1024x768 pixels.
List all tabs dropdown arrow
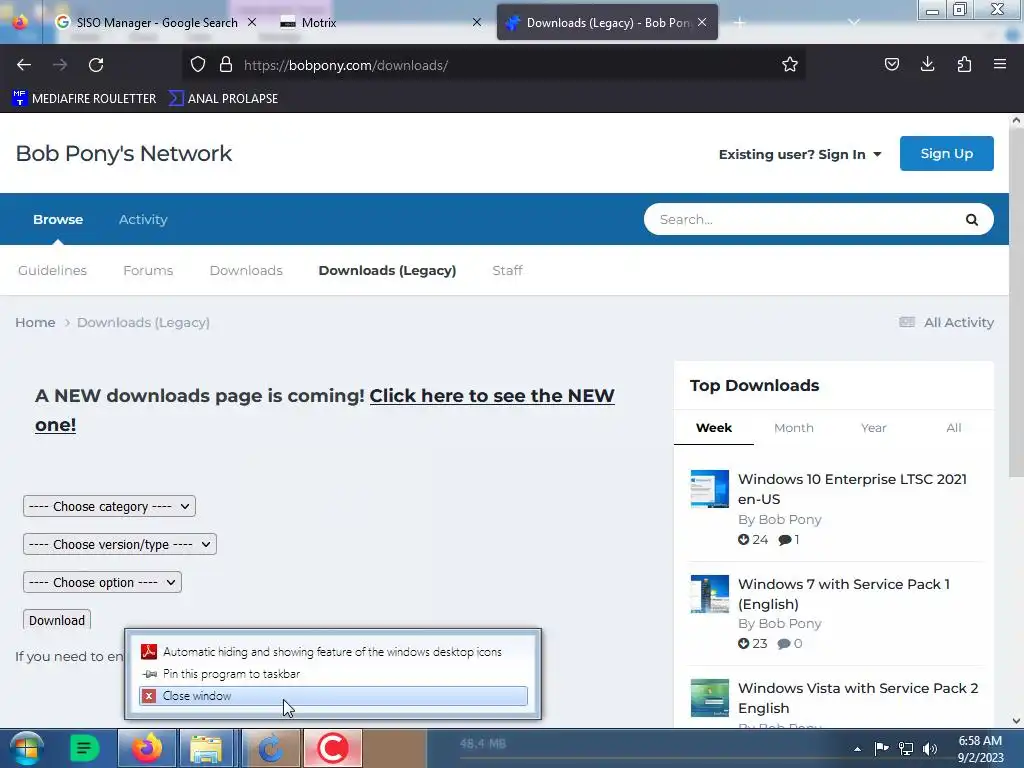coord(853,22)
